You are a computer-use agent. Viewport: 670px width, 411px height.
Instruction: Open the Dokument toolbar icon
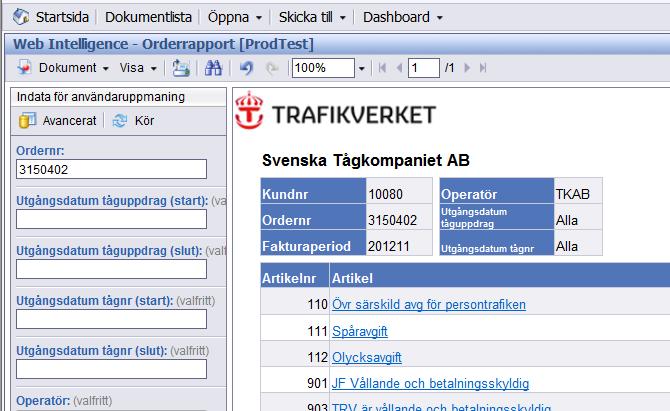tap(24, 68)
